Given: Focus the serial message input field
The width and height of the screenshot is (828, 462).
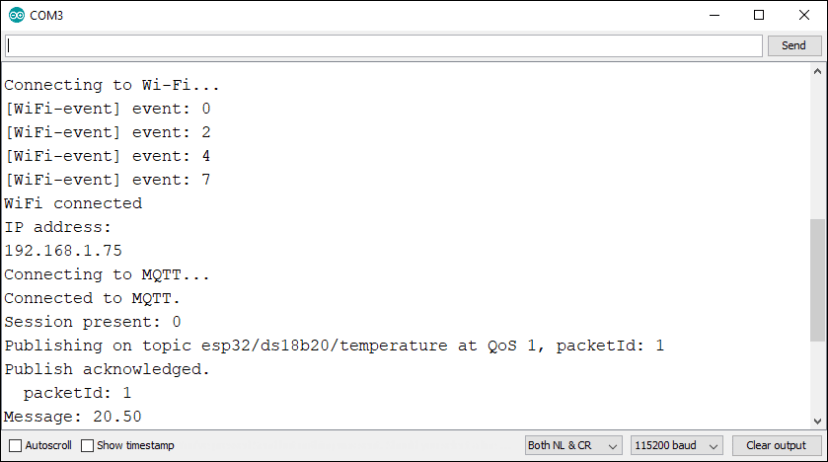Looking at the screenshot, I should [x=384, y=46].
